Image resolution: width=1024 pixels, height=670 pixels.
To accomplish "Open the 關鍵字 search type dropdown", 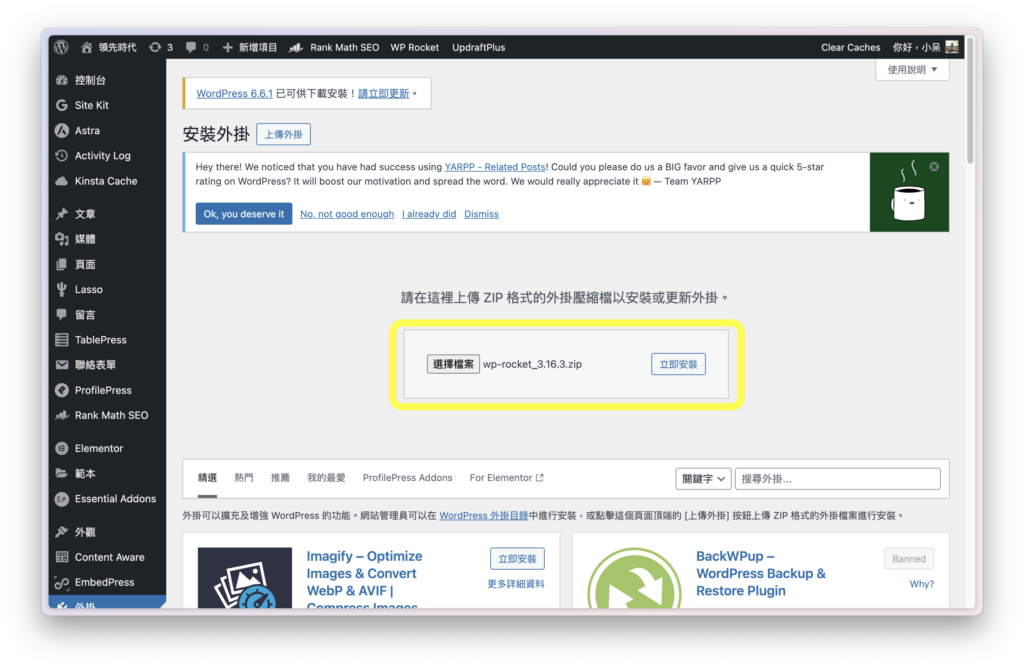I will 703,479.
